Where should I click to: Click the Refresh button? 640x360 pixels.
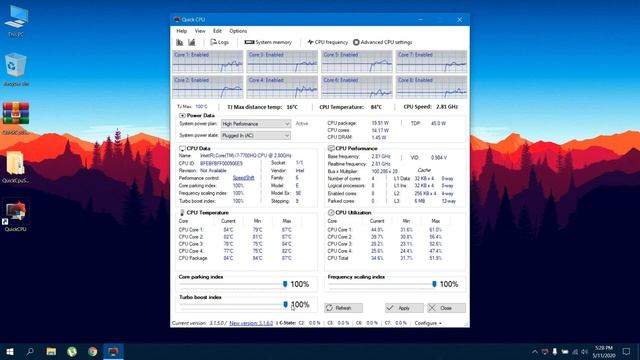[x=343, y=308]
